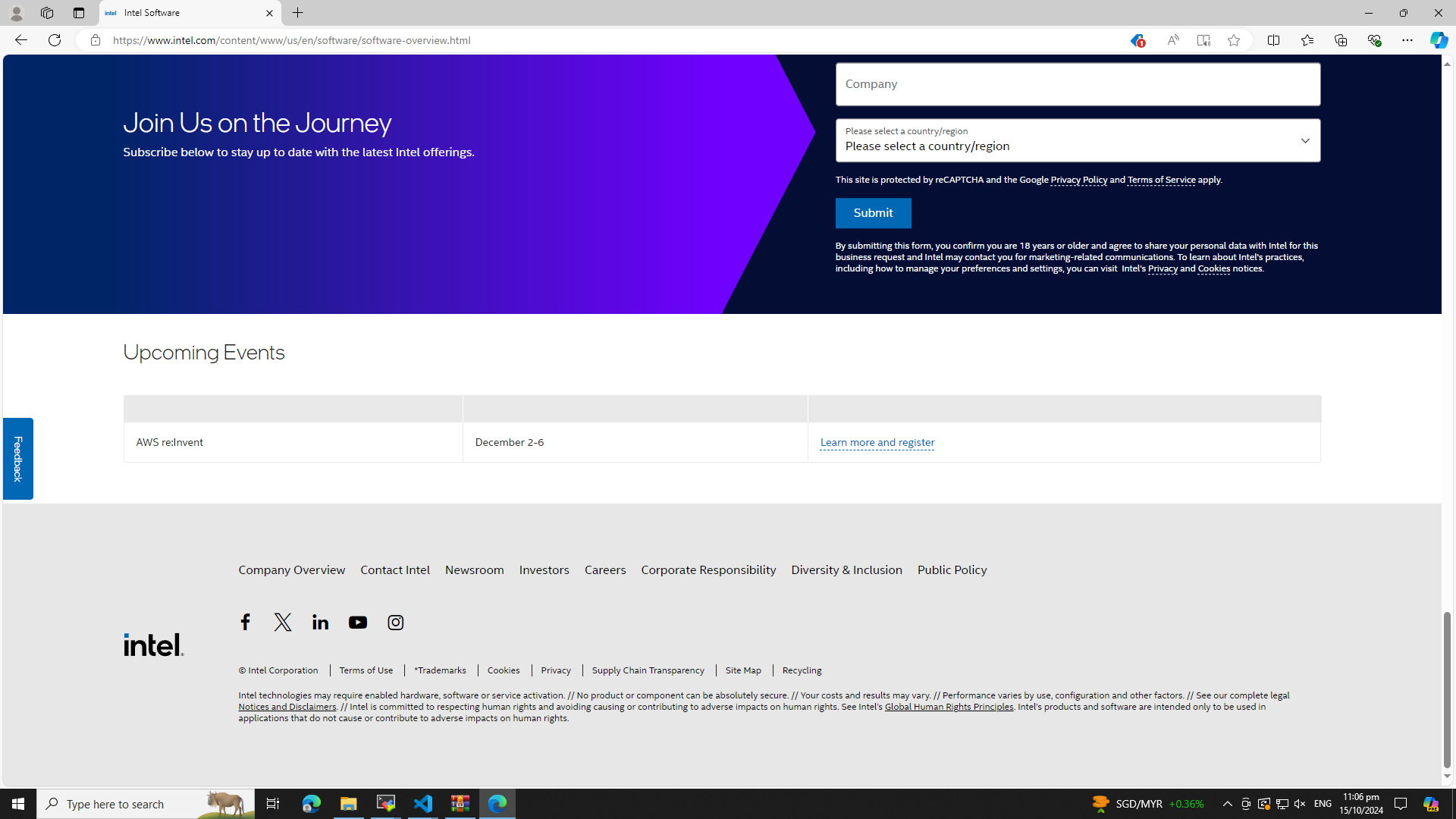Click the X (Twitter) social icon
The height and width of the screenshot is (819, 1456).
(x=283, y=623)
